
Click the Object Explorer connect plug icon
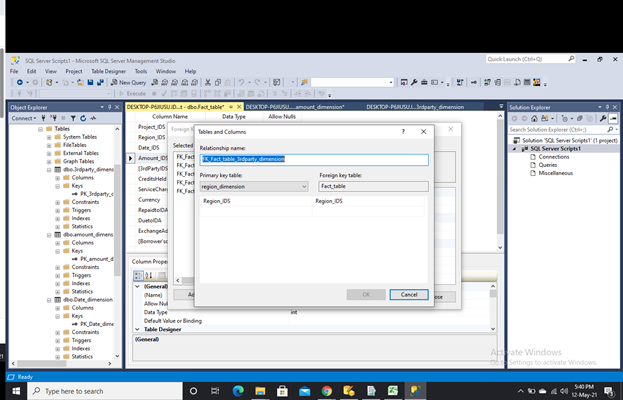[43, 118]
